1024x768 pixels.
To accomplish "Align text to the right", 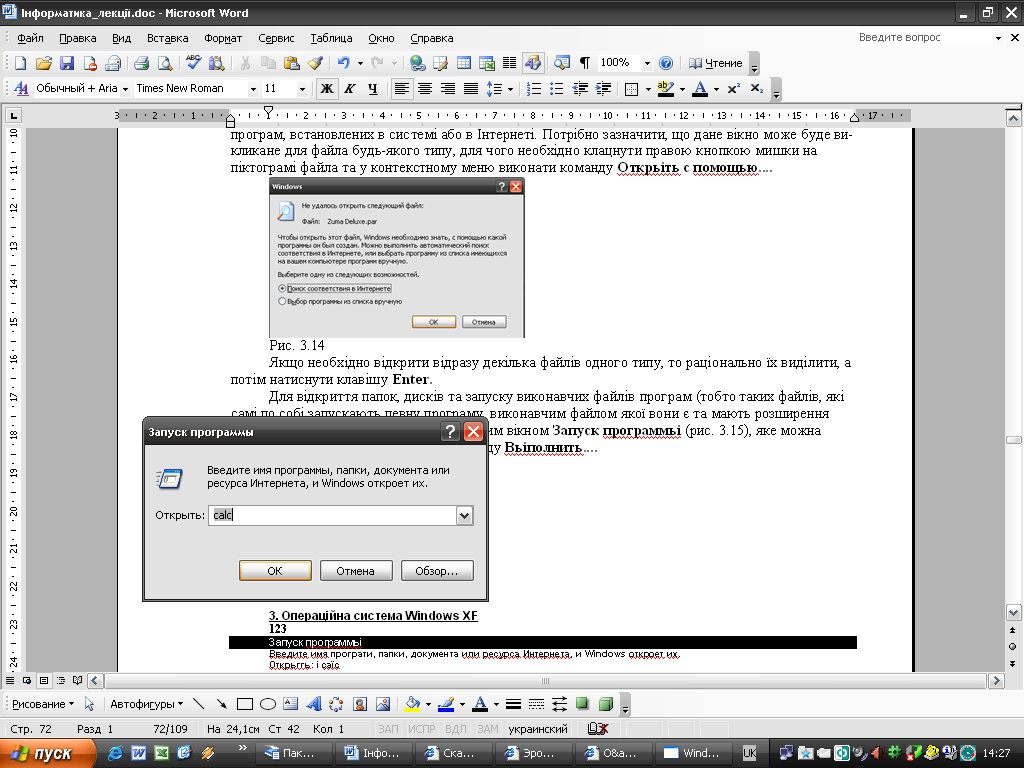I will coord(448,89).
